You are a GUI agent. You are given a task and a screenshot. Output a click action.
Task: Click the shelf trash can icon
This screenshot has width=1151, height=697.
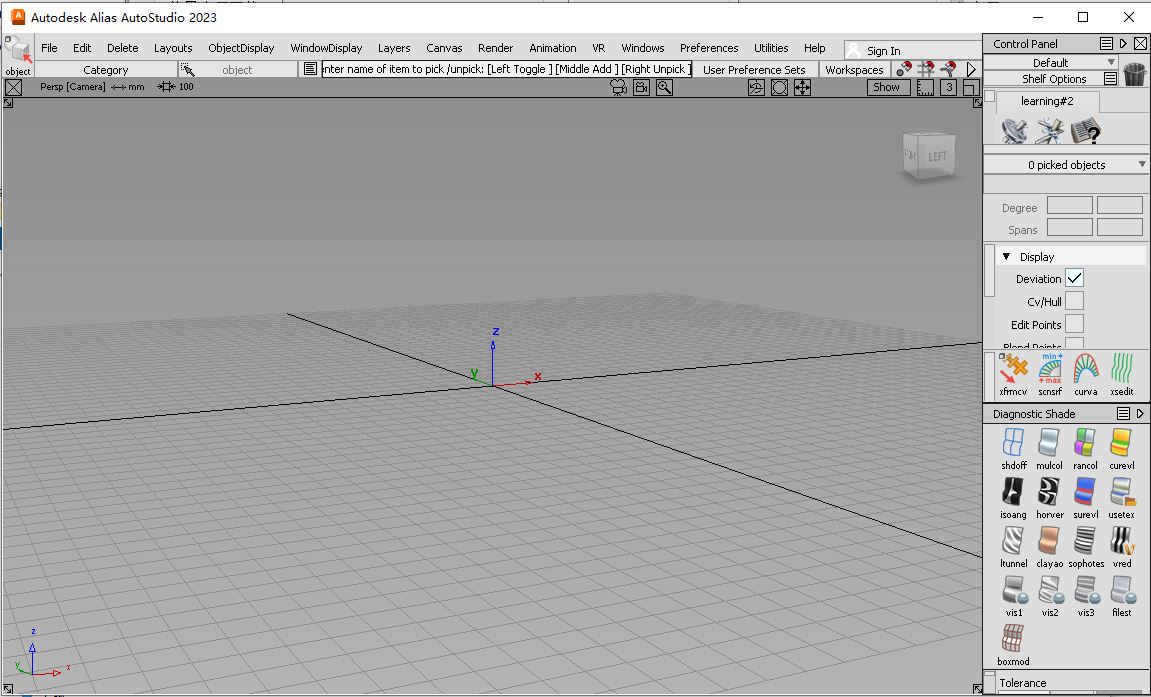point(1135,74)
